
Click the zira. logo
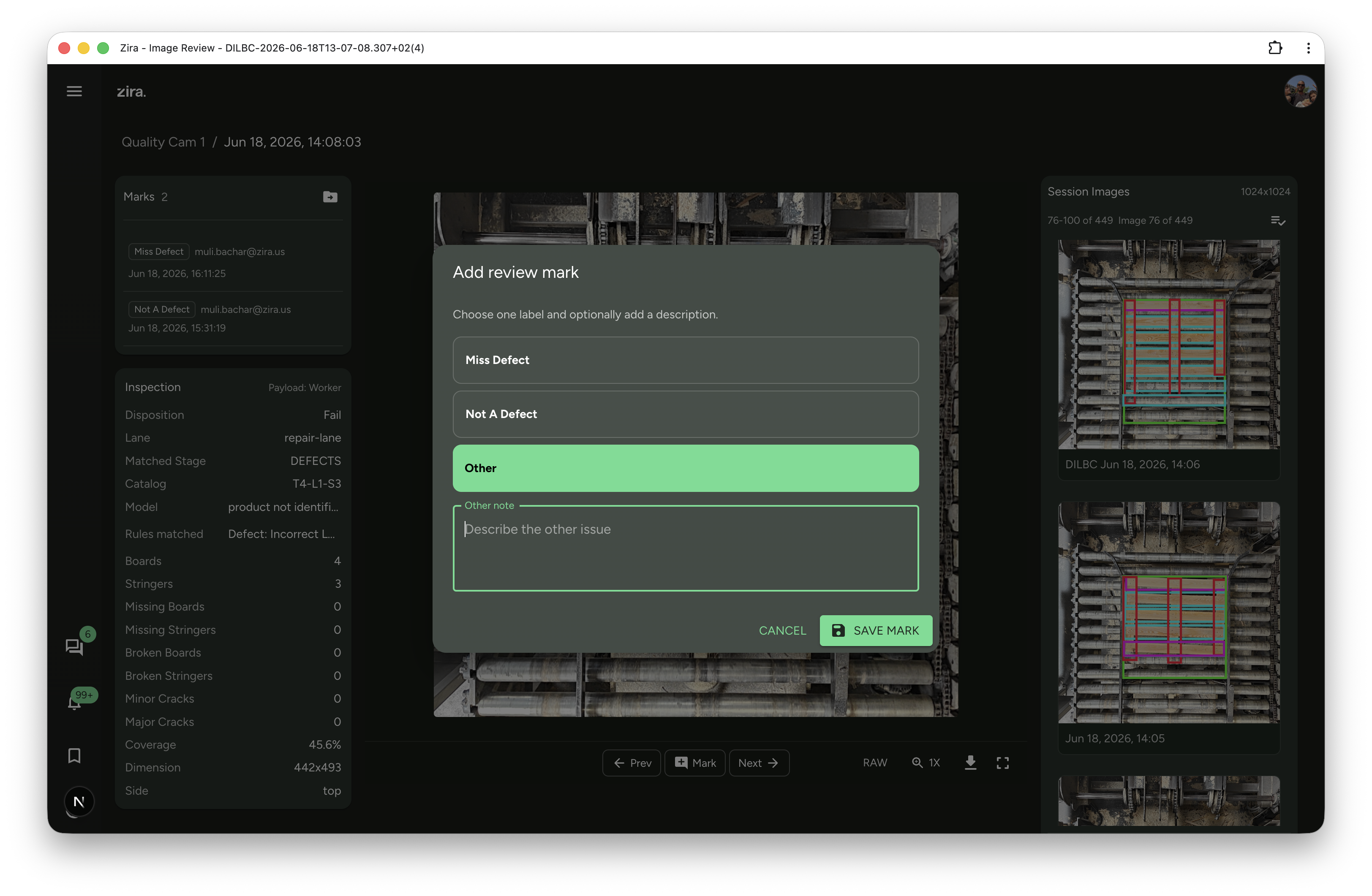tap(131, 92)
